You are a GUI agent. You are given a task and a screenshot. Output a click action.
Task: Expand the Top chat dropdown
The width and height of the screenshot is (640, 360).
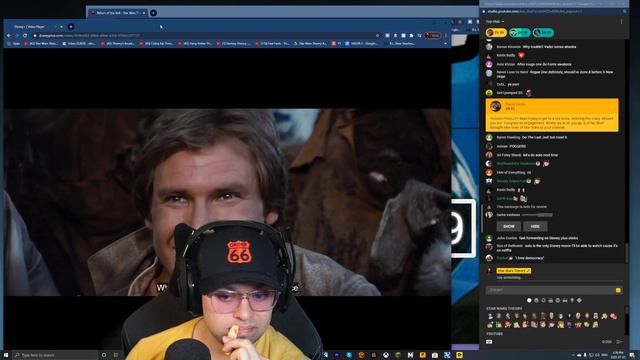click(x=495, y=21)
